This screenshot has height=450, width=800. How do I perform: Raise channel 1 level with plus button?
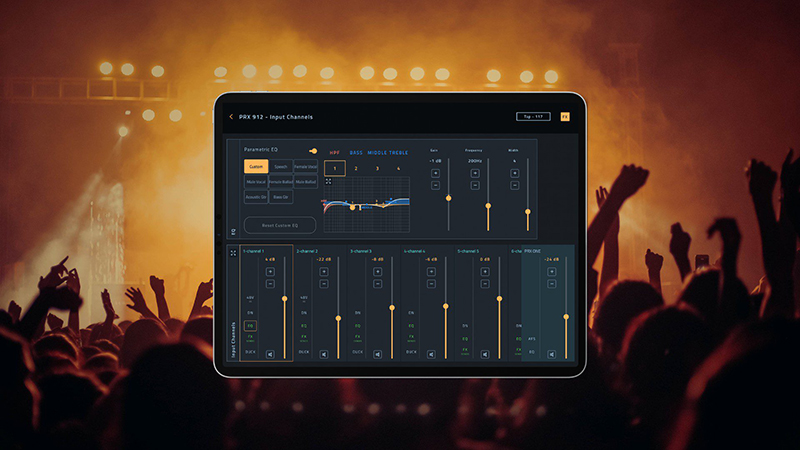(x=270, y=272)
